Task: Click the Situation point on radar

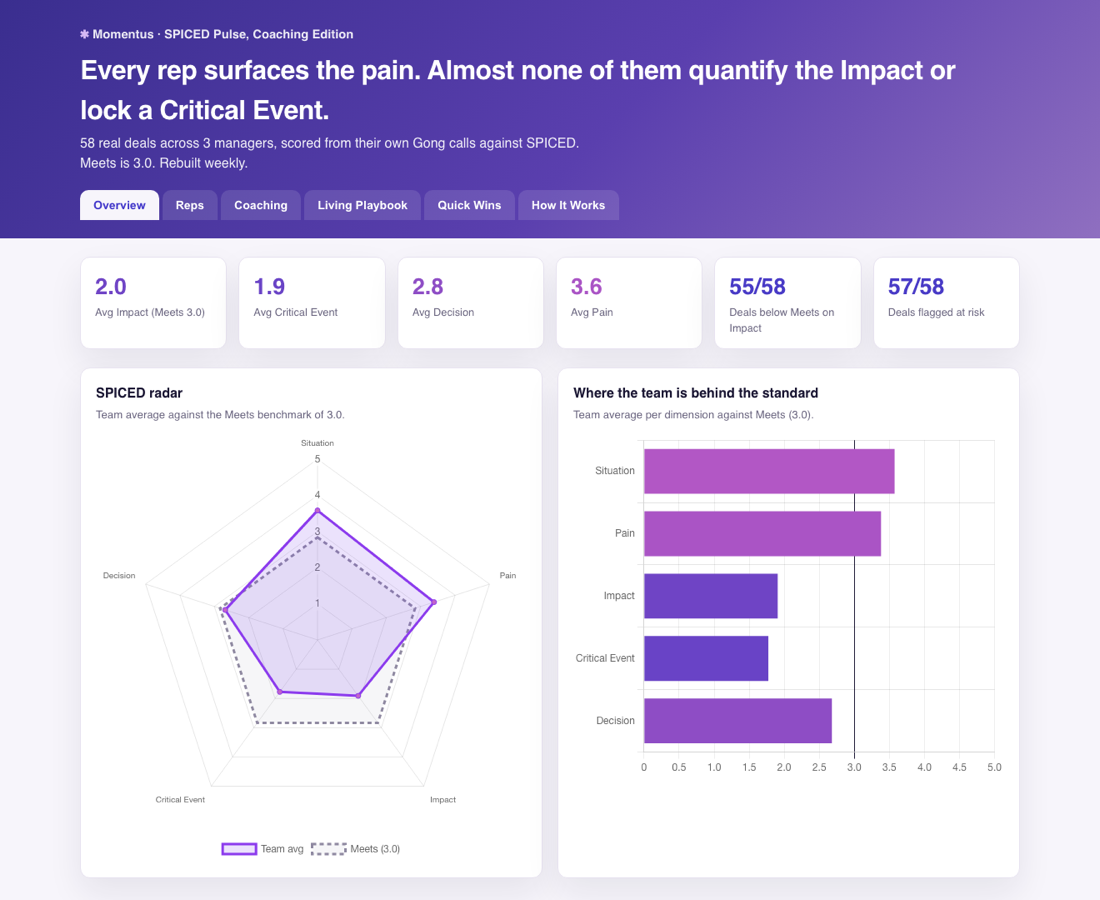Action: click(317, 511)
